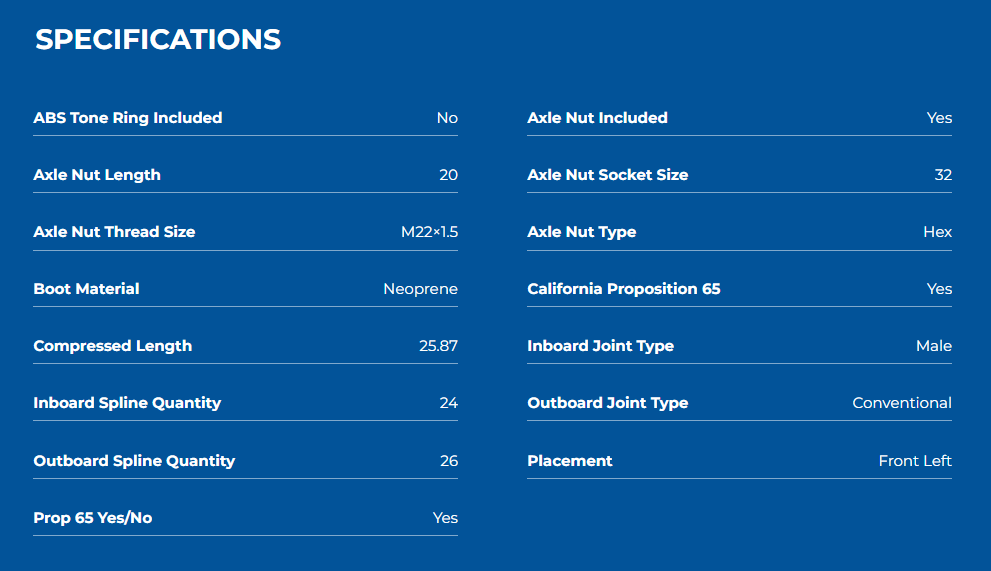Click the Neoprene boot material value
This screenshot has height=571, width=991.
click(x=421, y=288)
